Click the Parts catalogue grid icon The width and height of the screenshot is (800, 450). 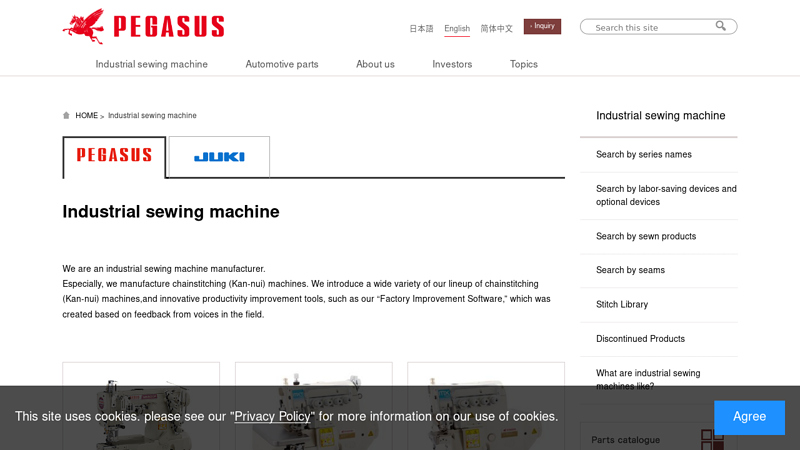coord(711,439)
